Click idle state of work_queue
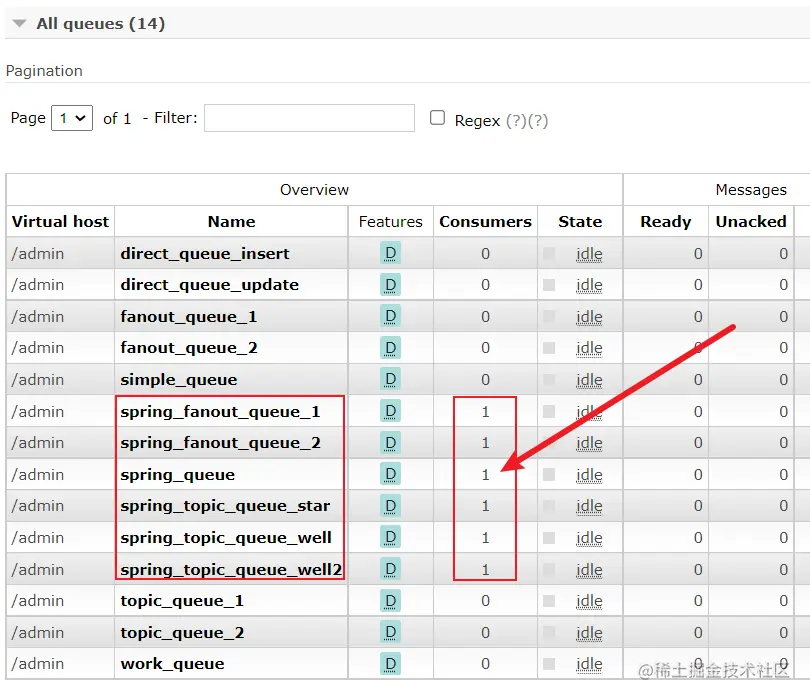 pyautogui.click(x=589, y=664)
